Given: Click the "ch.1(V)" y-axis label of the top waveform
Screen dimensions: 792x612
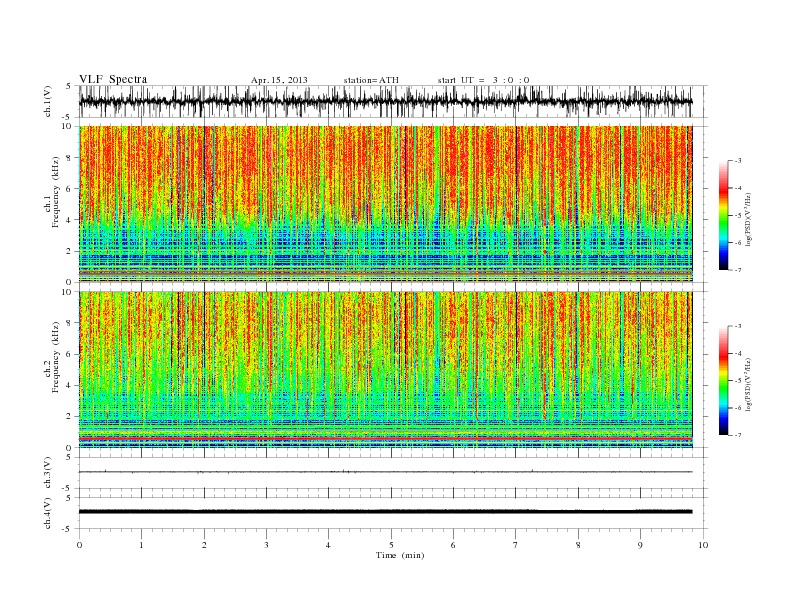Looking at the screenshot, I should 48,102.
